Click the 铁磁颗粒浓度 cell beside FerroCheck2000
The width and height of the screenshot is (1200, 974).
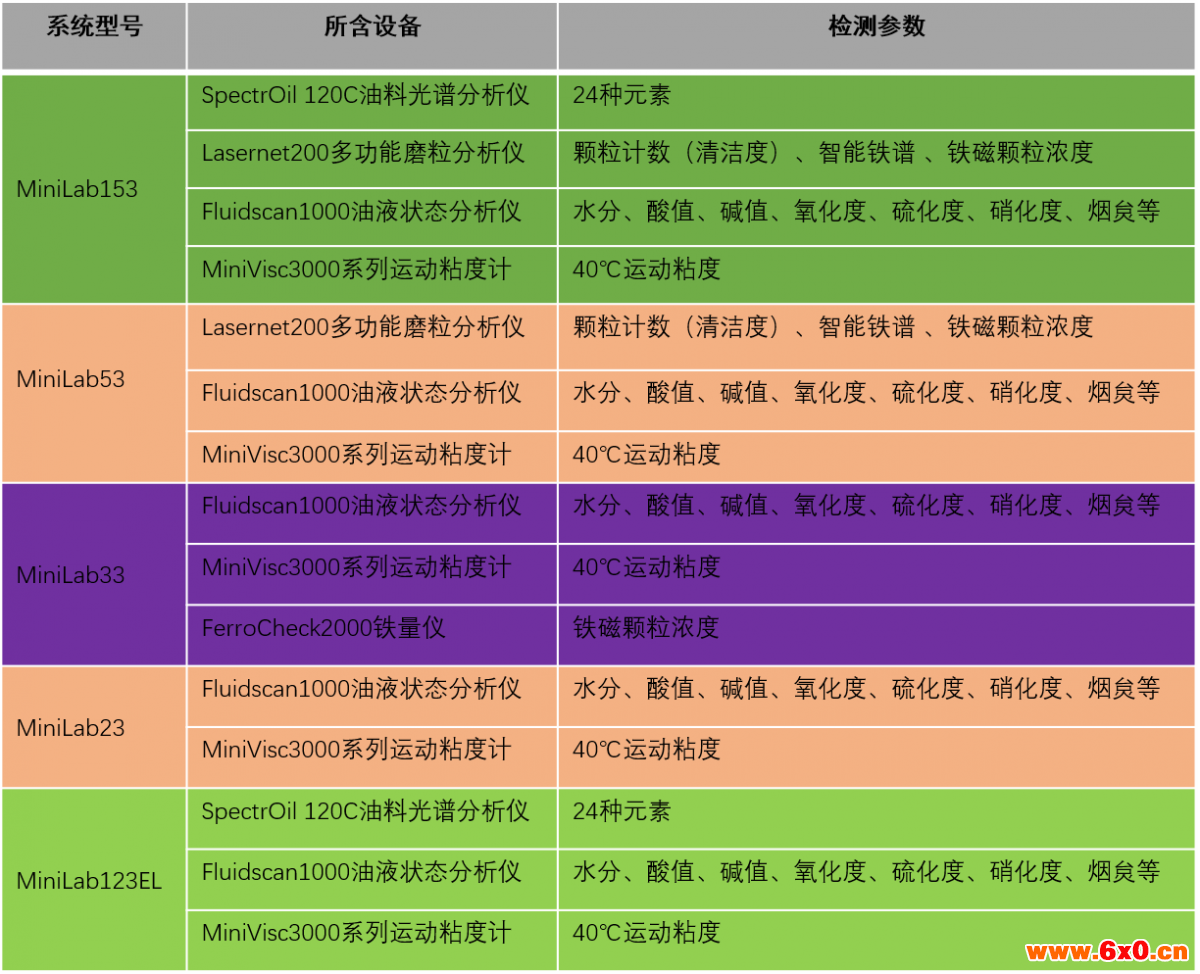coord(877,635)
